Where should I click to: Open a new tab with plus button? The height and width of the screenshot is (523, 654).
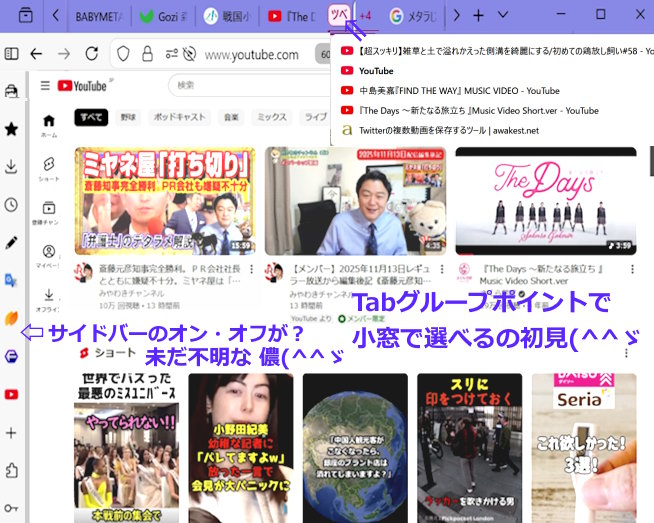tap(479, 15)
